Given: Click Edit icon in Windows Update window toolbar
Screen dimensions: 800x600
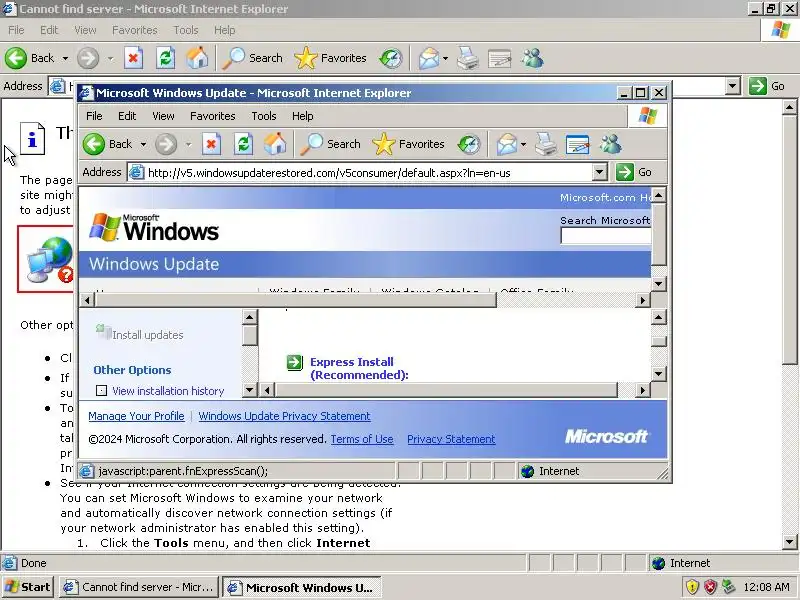Looking at the screenshot, I should tap(578, 144).
